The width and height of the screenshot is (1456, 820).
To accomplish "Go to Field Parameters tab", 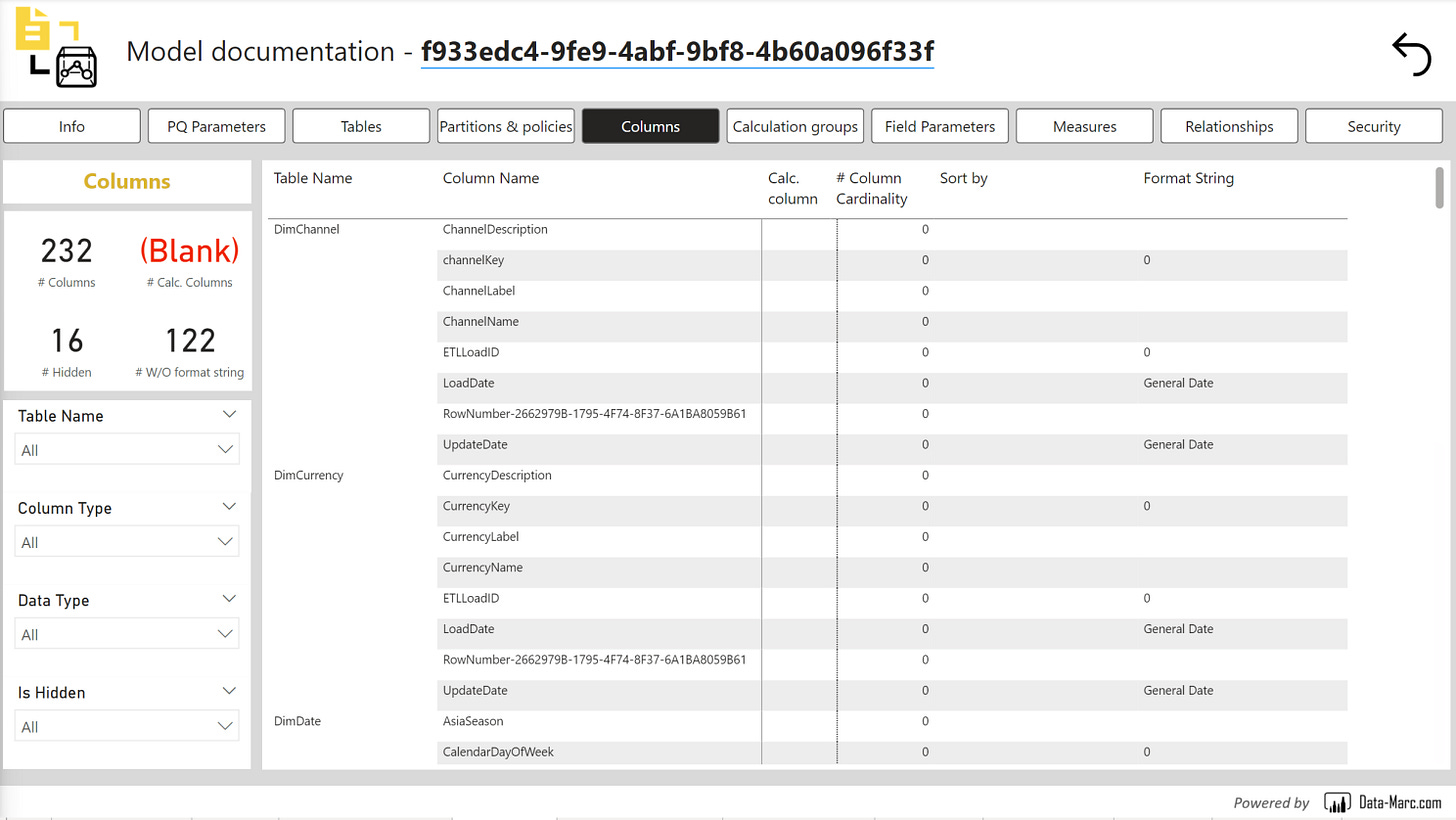I will pos(940,126).
